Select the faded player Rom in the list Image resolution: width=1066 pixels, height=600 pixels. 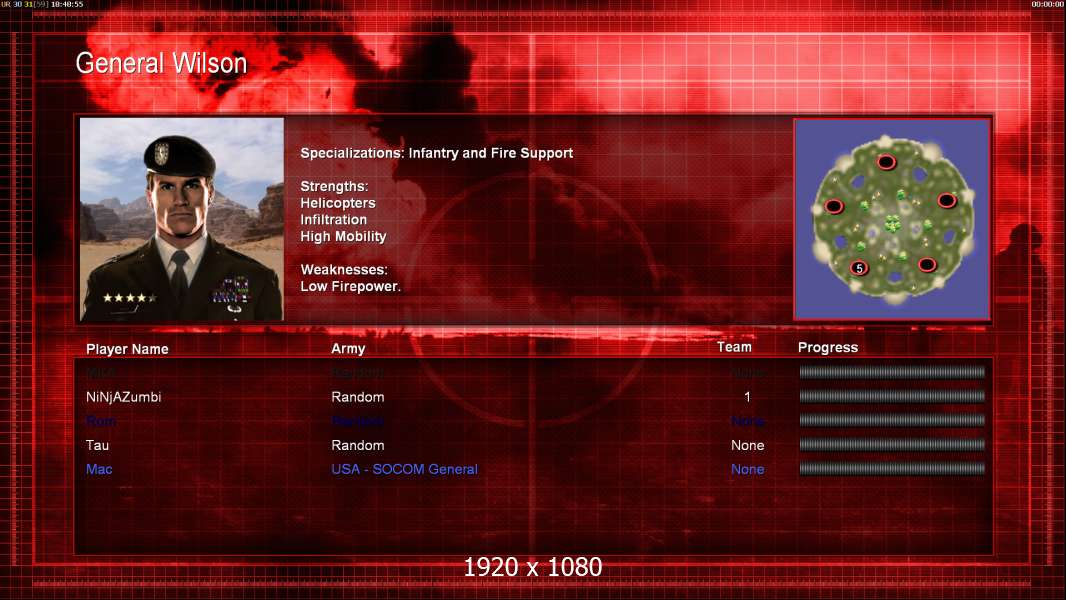point(101,421)
